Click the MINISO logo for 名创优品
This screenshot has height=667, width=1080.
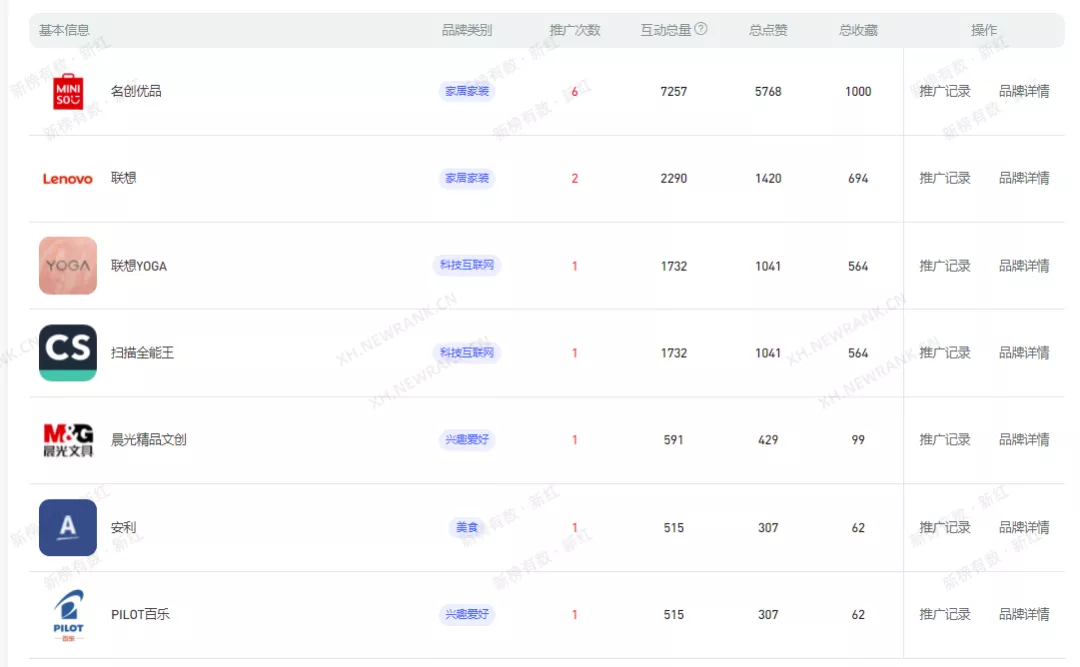tap(67, 91)
